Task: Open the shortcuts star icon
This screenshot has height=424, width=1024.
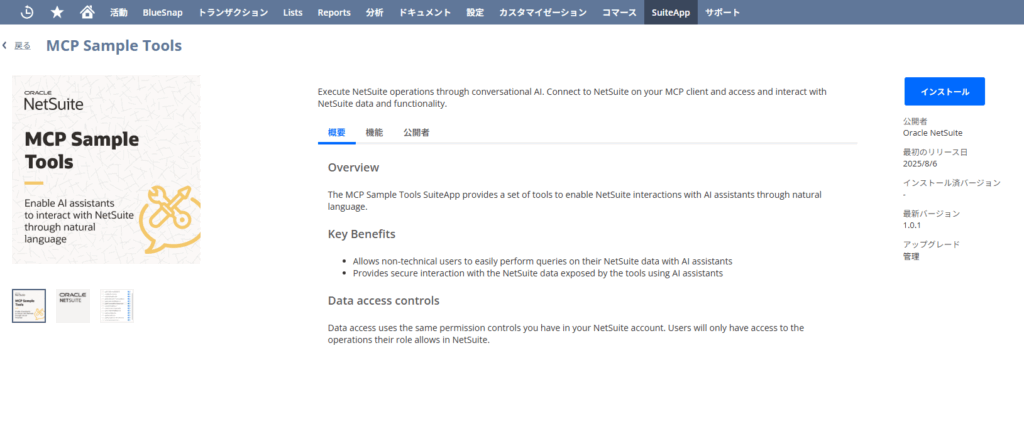Action: pyautogui.click(x=57, y=12)
